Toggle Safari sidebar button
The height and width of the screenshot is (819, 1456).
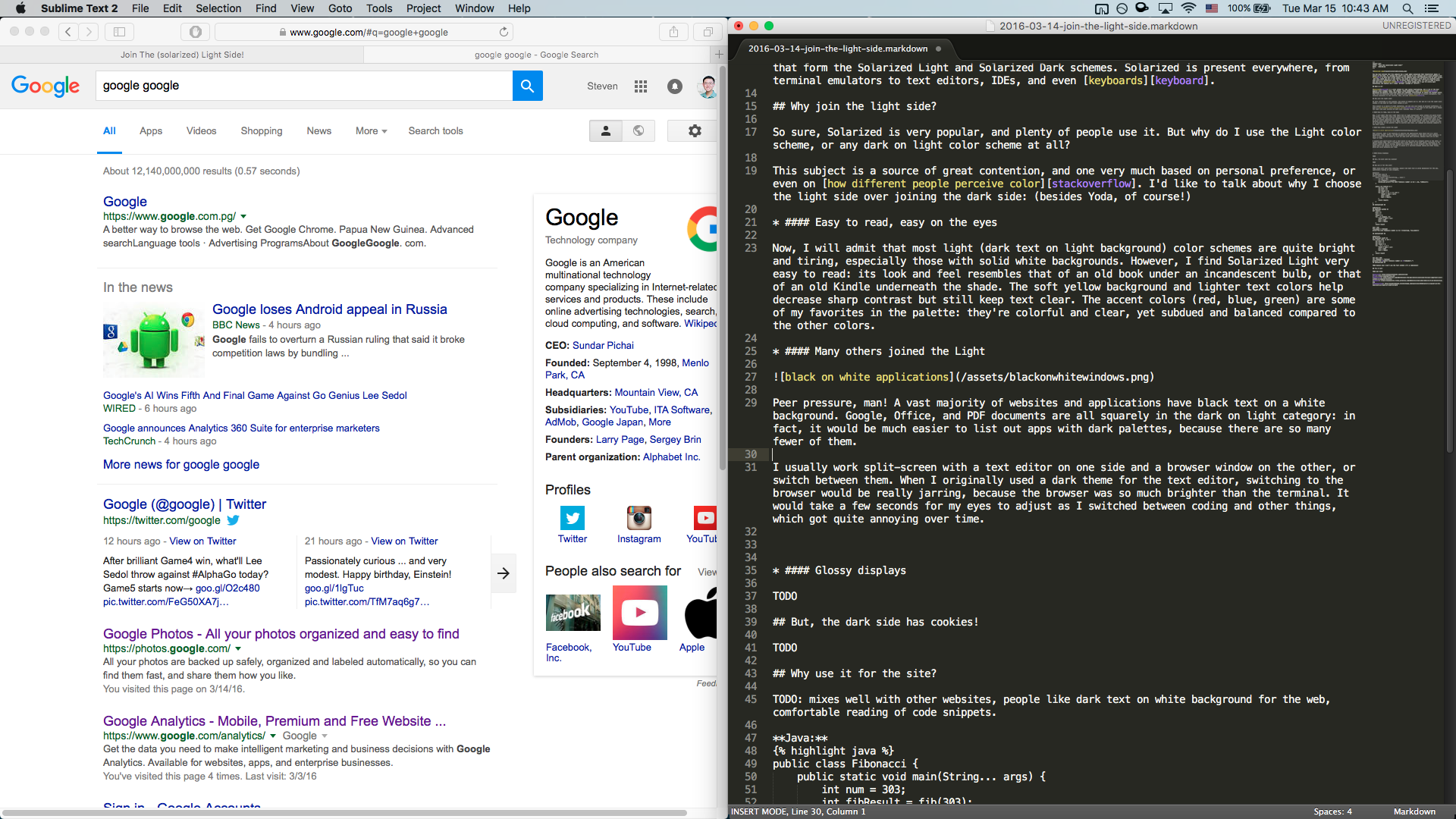click(x=119, y=32)
